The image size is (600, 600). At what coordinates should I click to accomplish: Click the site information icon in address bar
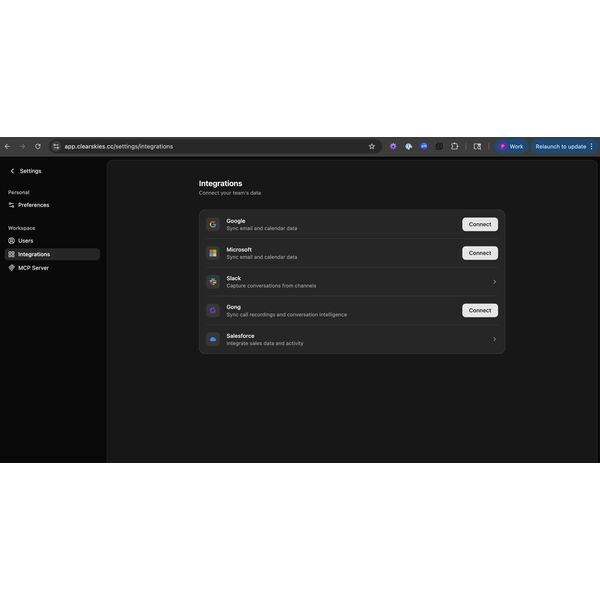56,146
